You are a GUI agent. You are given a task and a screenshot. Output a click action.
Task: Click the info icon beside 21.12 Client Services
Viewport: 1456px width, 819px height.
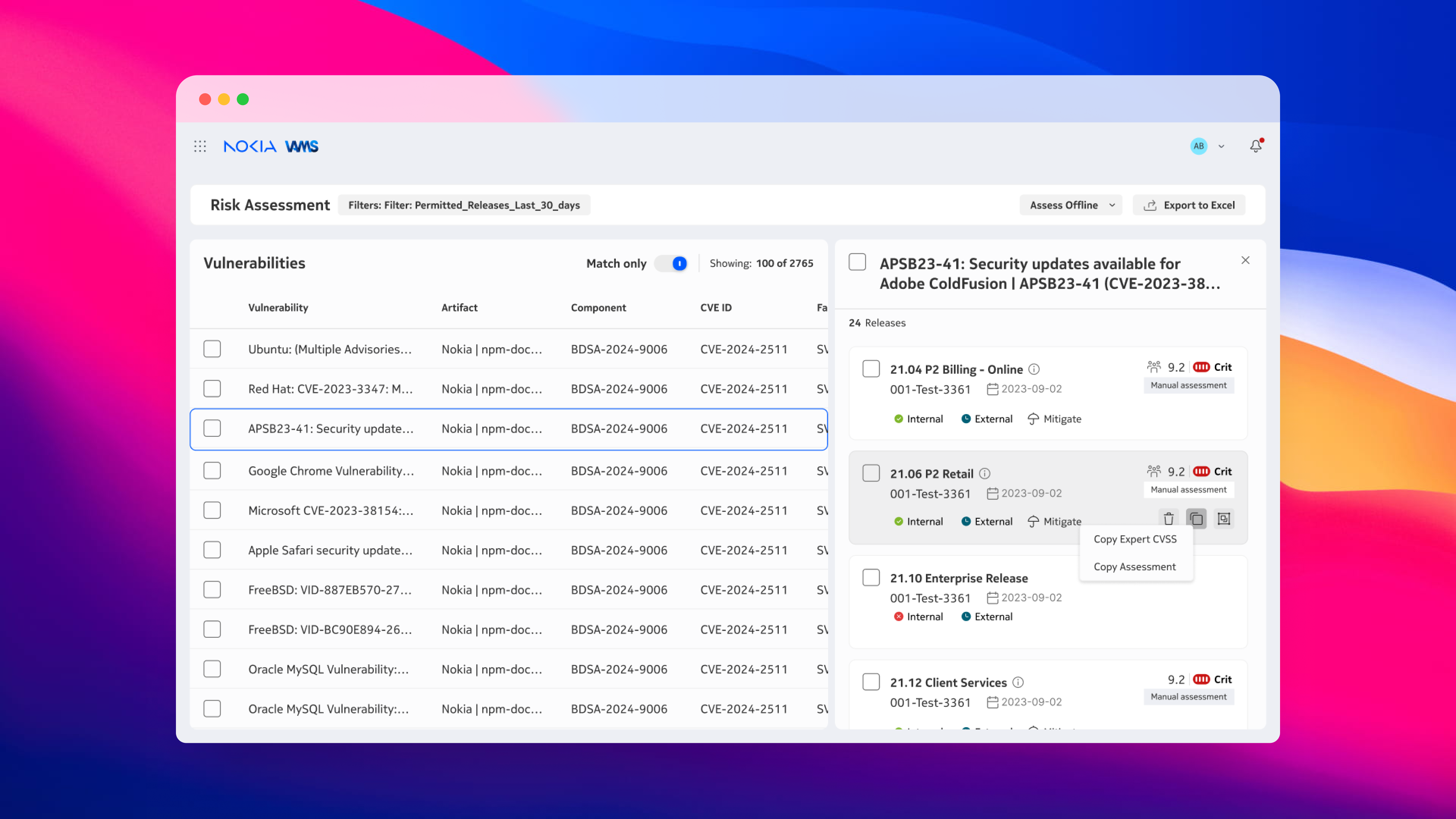(1018, 682)
